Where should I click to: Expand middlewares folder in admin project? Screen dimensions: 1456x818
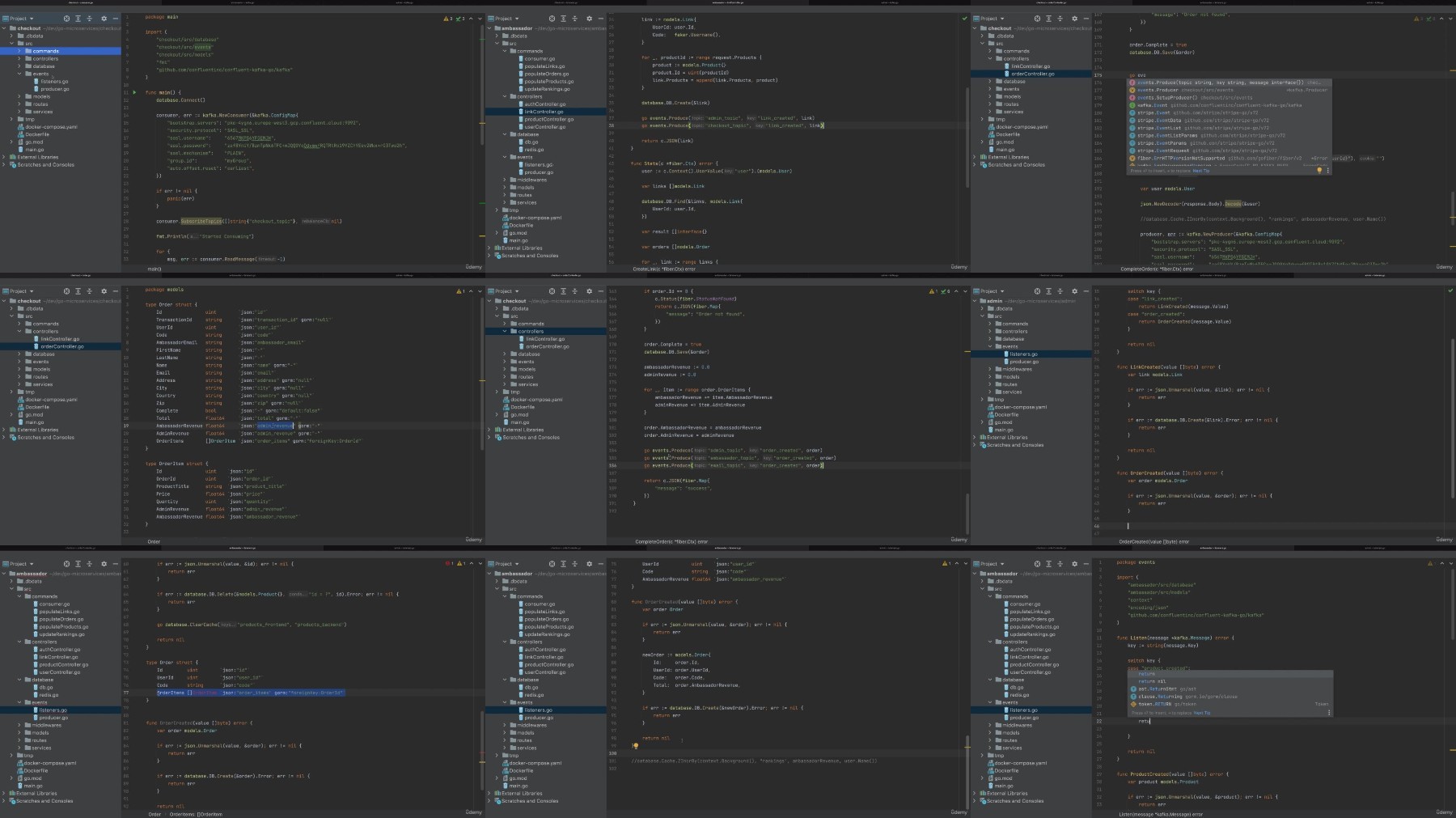coord(990,369)
